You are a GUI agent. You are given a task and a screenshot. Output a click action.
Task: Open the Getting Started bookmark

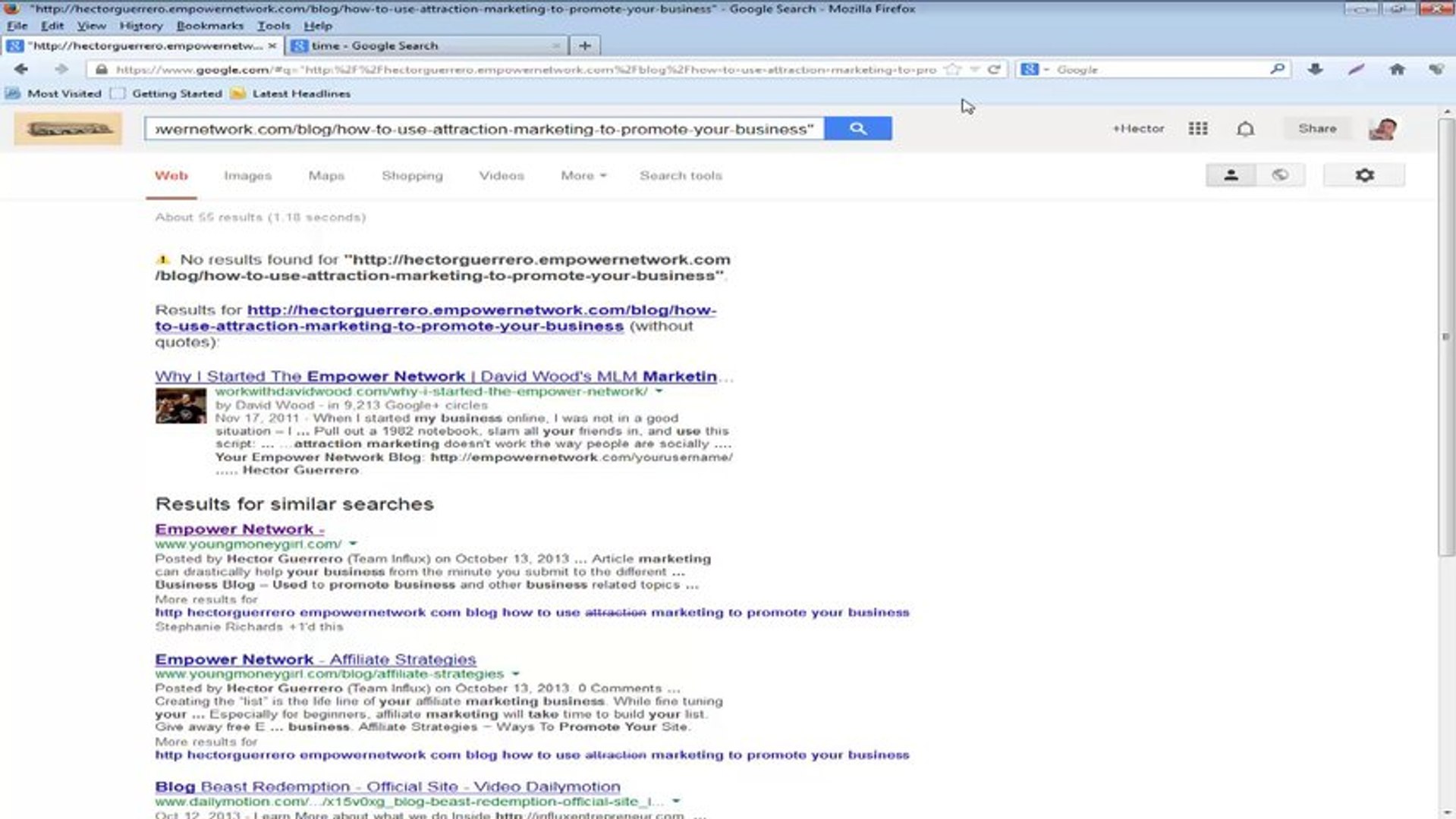pos(167,93)
